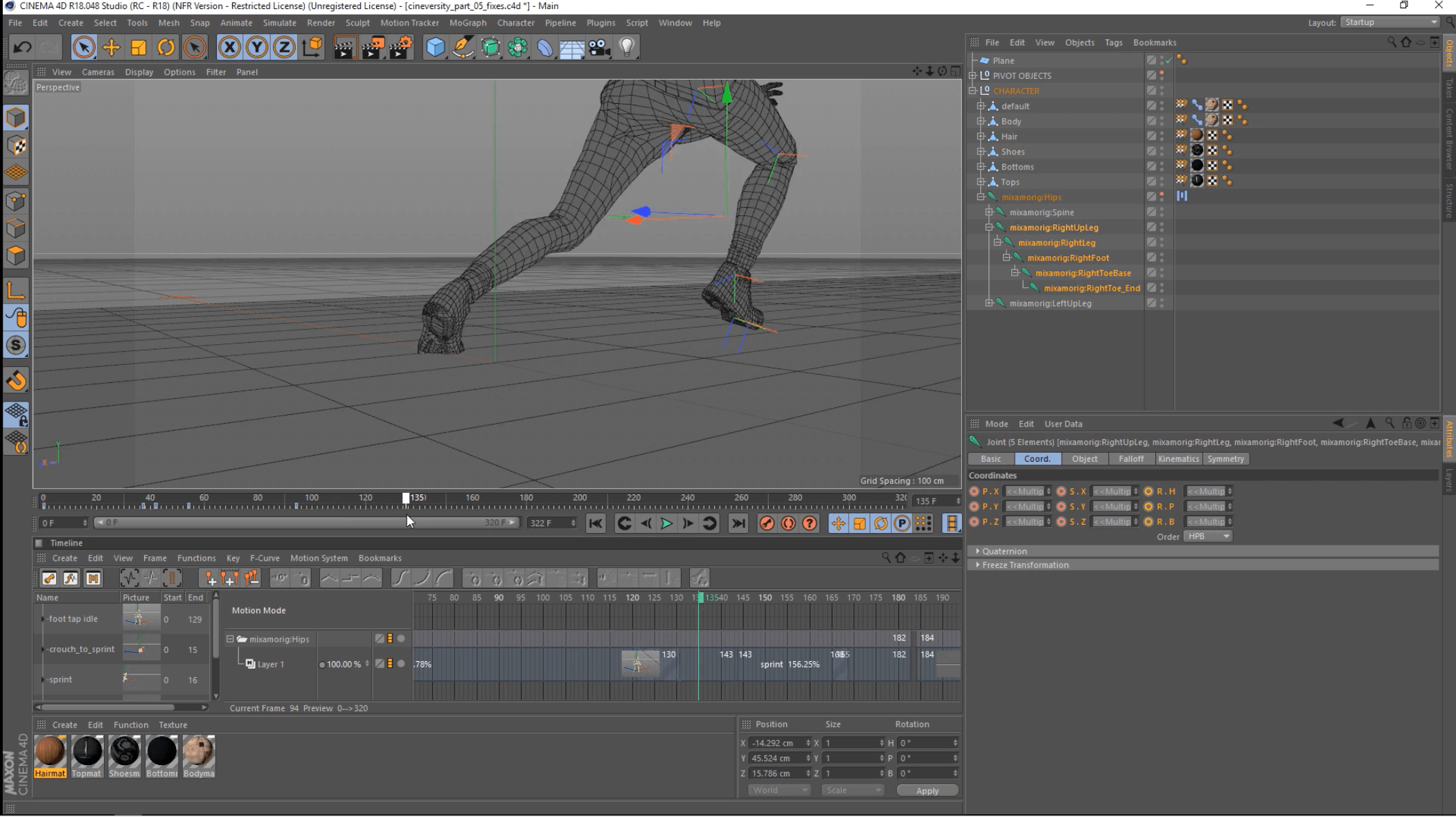This screenshot has height=817, width=1456.
Task: Click the Apply button
Action: [927, 791]
